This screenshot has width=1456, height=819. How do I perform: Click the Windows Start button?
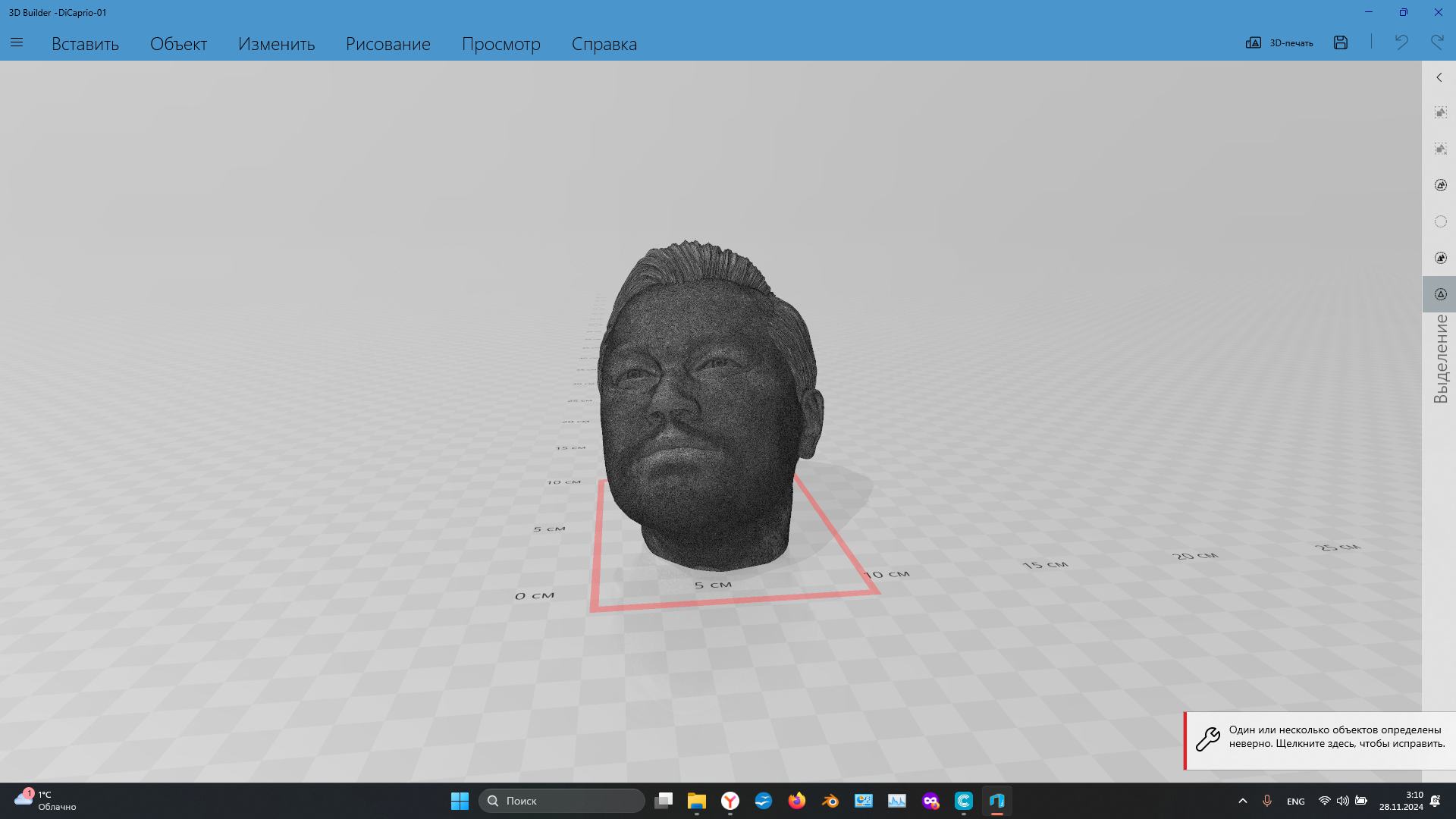[460, 801]
